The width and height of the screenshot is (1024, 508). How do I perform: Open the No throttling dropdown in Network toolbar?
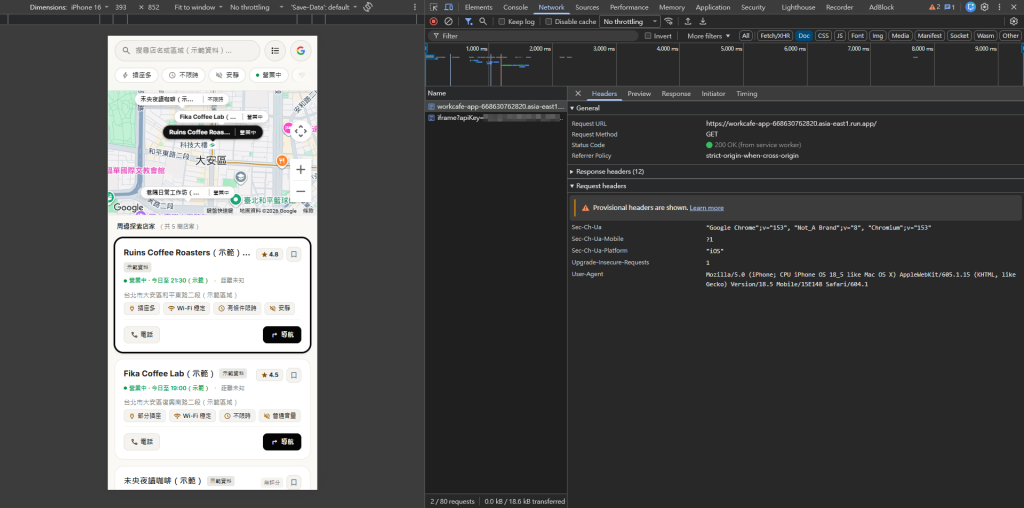coord(630,22)
